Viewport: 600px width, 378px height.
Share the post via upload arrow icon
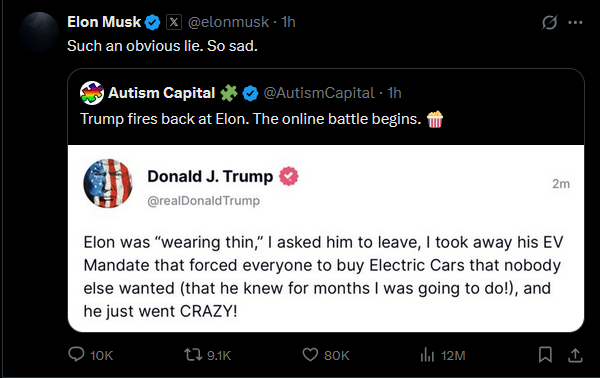[x=575, y=355]
